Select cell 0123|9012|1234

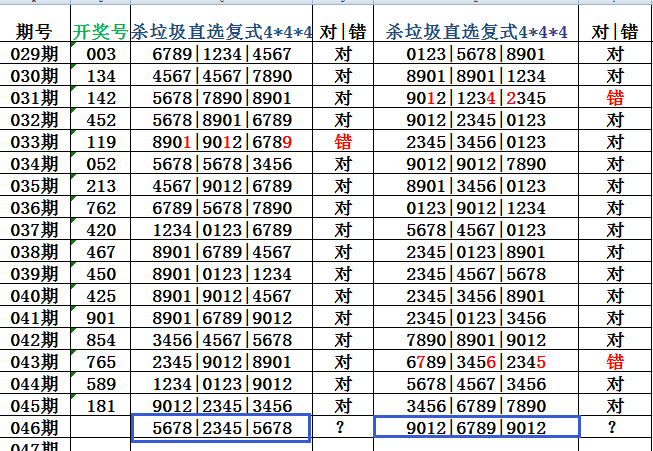pos(476,208)
